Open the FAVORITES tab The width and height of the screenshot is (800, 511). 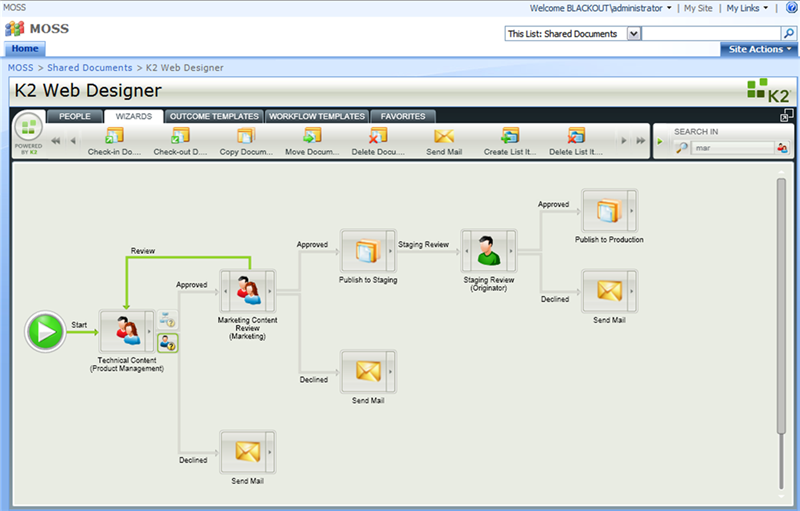click(403, 116)
